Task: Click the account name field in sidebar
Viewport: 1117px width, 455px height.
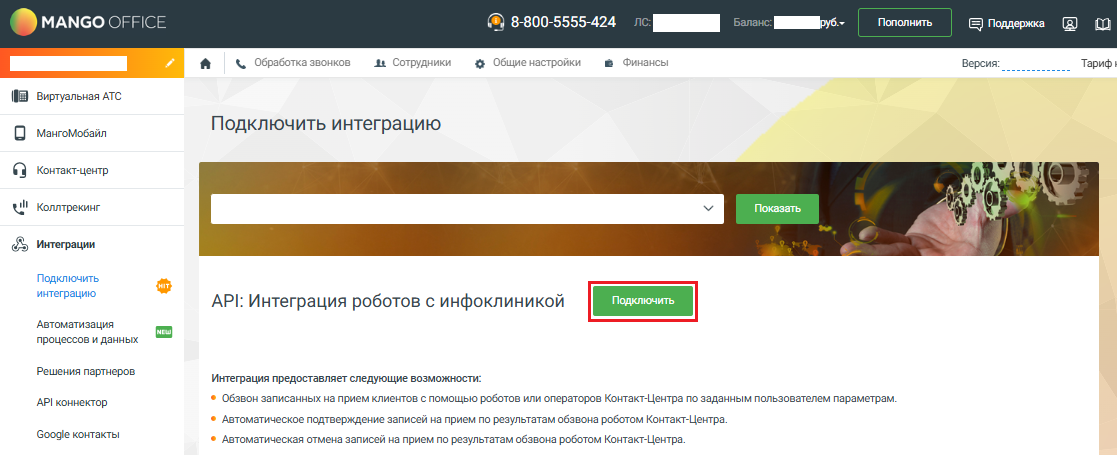Action: [x=68, y=63]
